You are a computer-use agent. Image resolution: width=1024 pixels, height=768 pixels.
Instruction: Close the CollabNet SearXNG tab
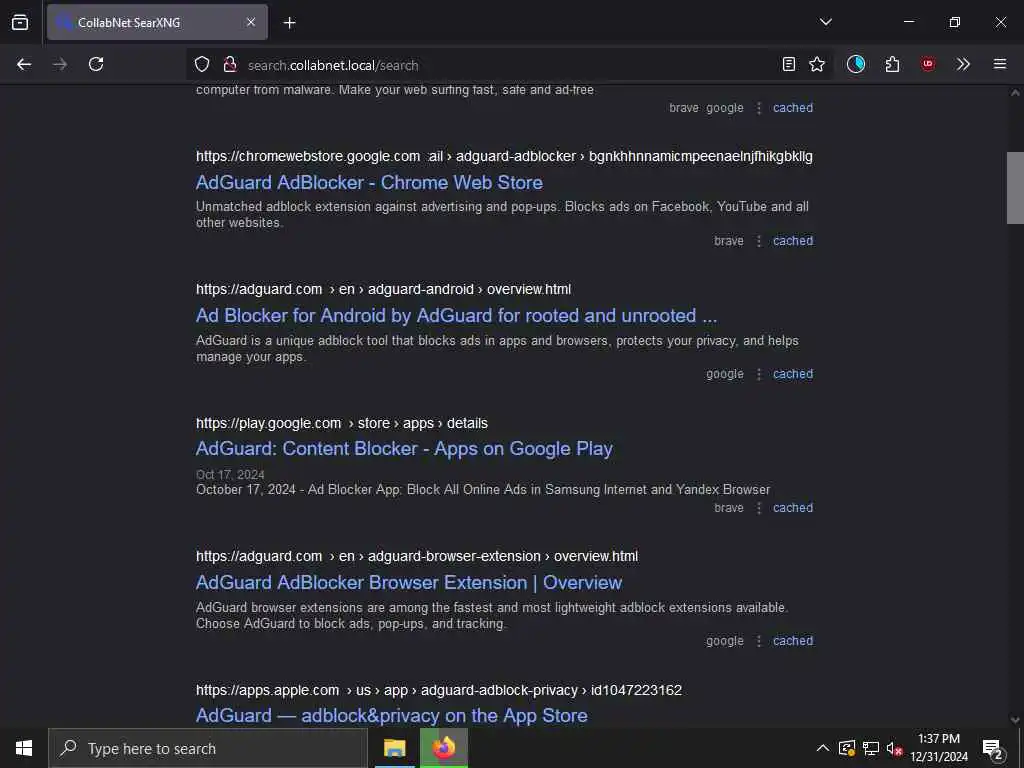[251, 22]
